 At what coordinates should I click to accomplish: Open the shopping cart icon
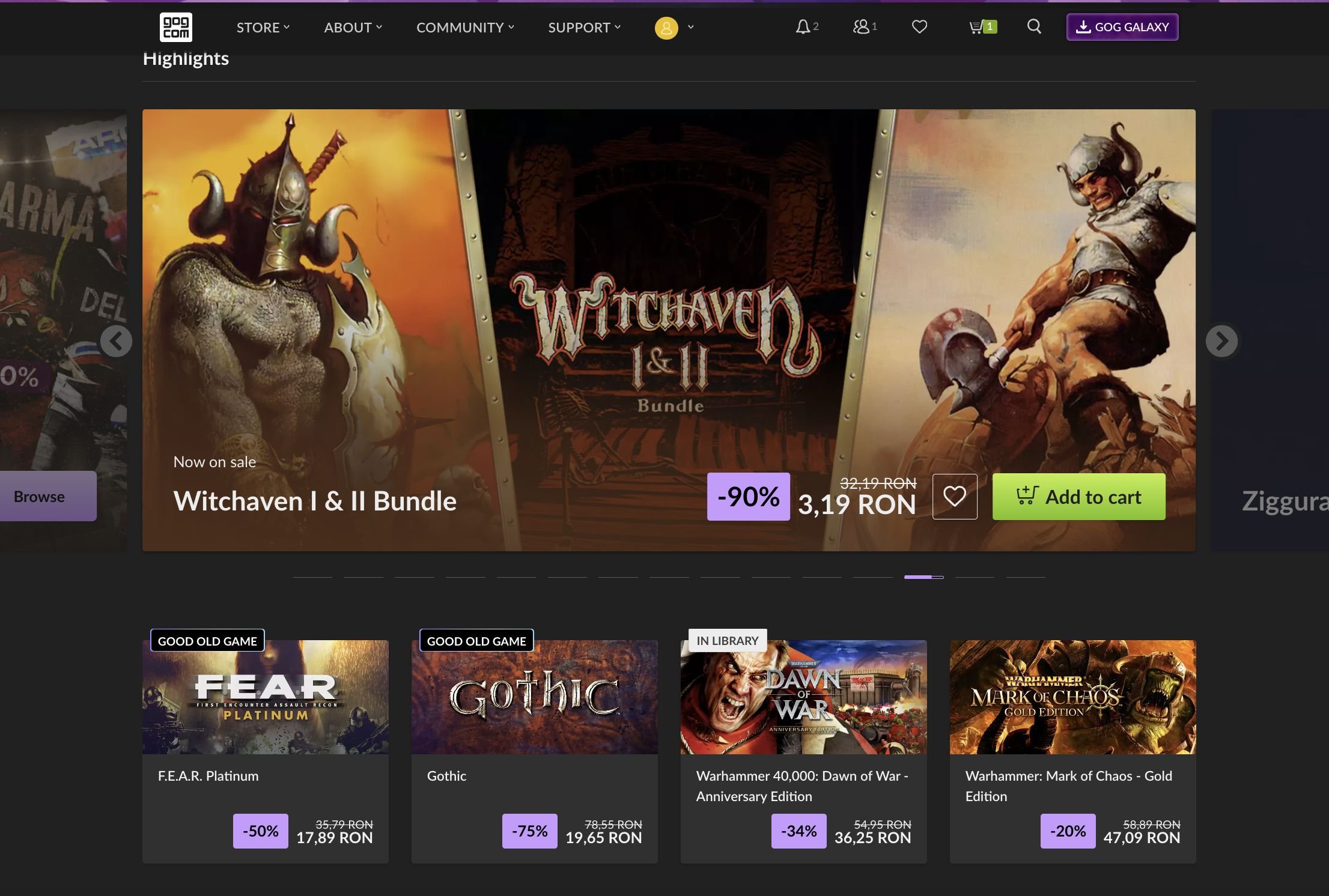coord(976,27)
